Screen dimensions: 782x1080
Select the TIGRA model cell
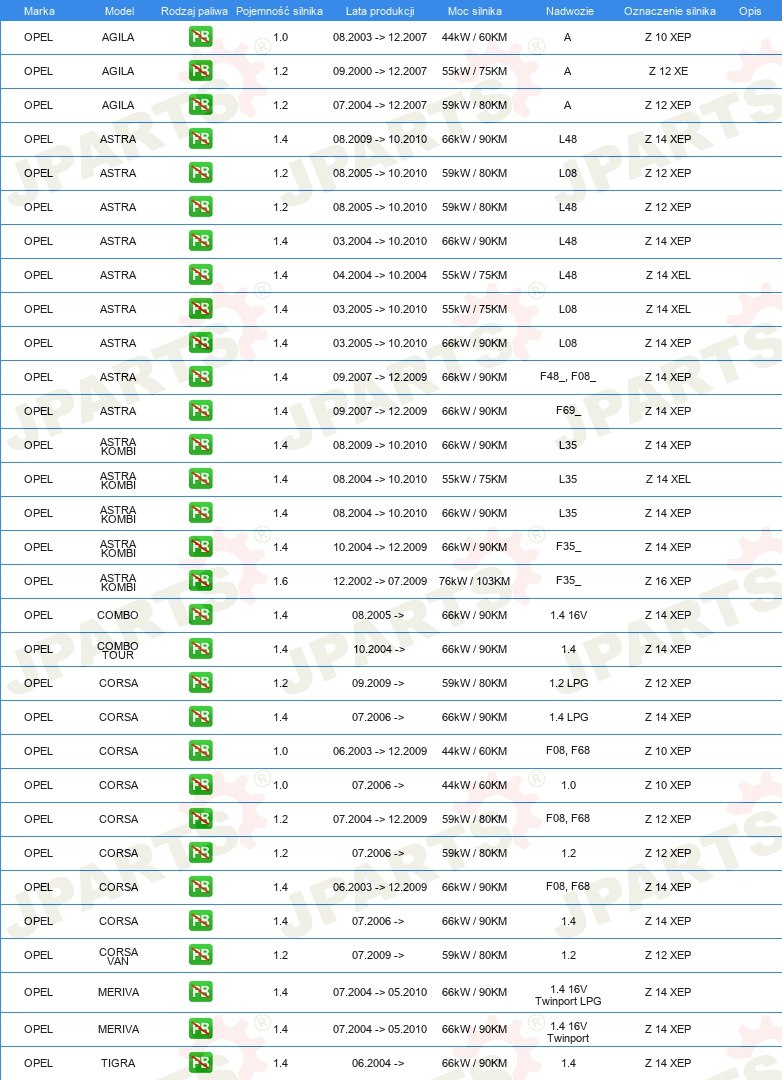point(118,1063)
